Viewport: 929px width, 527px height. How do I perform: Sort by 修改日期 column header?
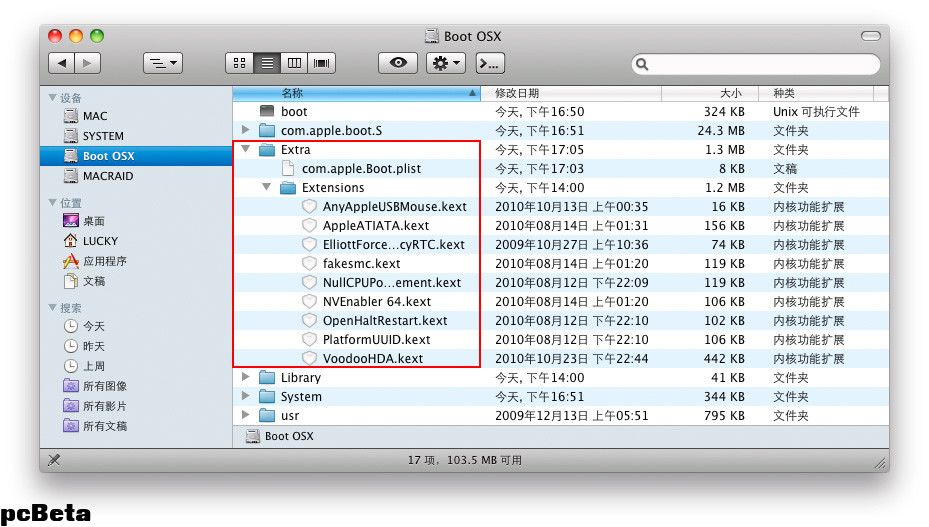pyautogui.click(x=571, y=93)
